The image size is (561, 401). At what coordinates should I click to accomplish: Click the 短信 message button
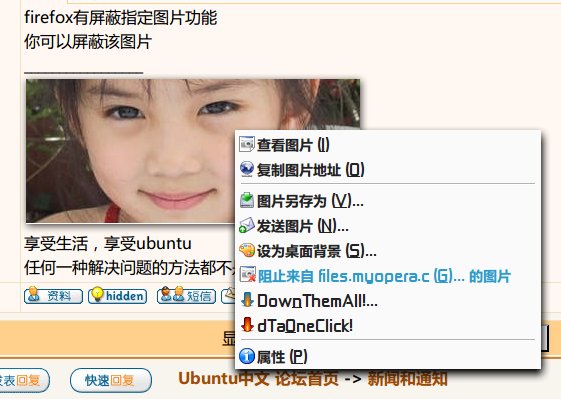pyautogui.click(x=186, y=295)
